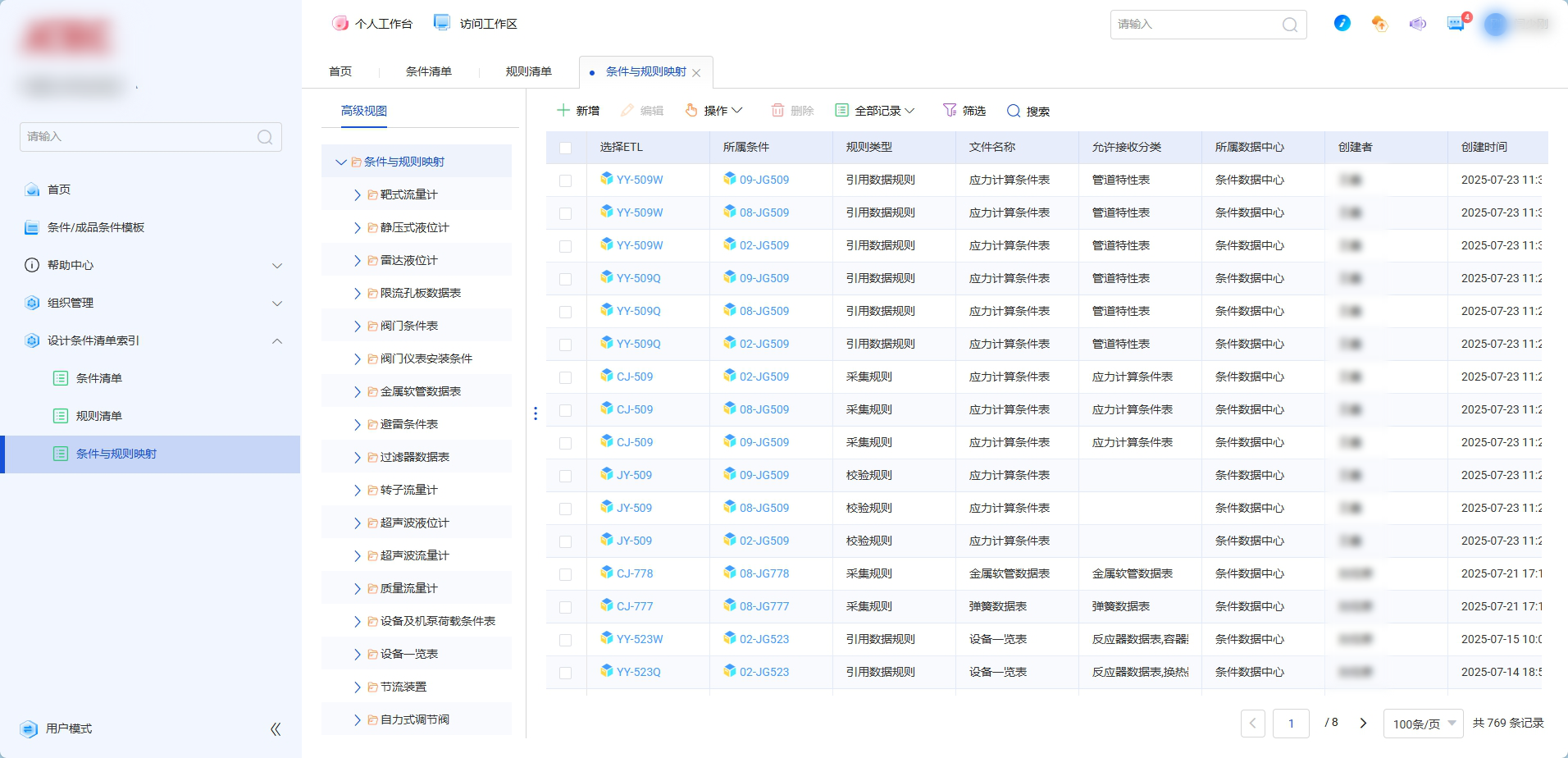
Task: Click the 编辑 pencil icon
Action: point(627,110)
